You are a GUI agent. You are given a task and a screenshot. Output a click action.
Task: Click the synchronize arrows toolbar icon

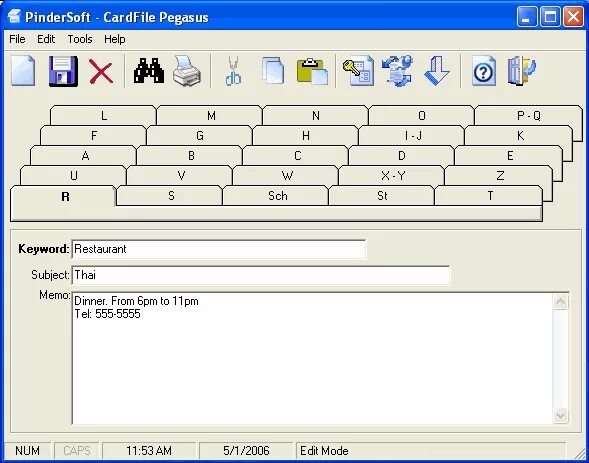397,71
